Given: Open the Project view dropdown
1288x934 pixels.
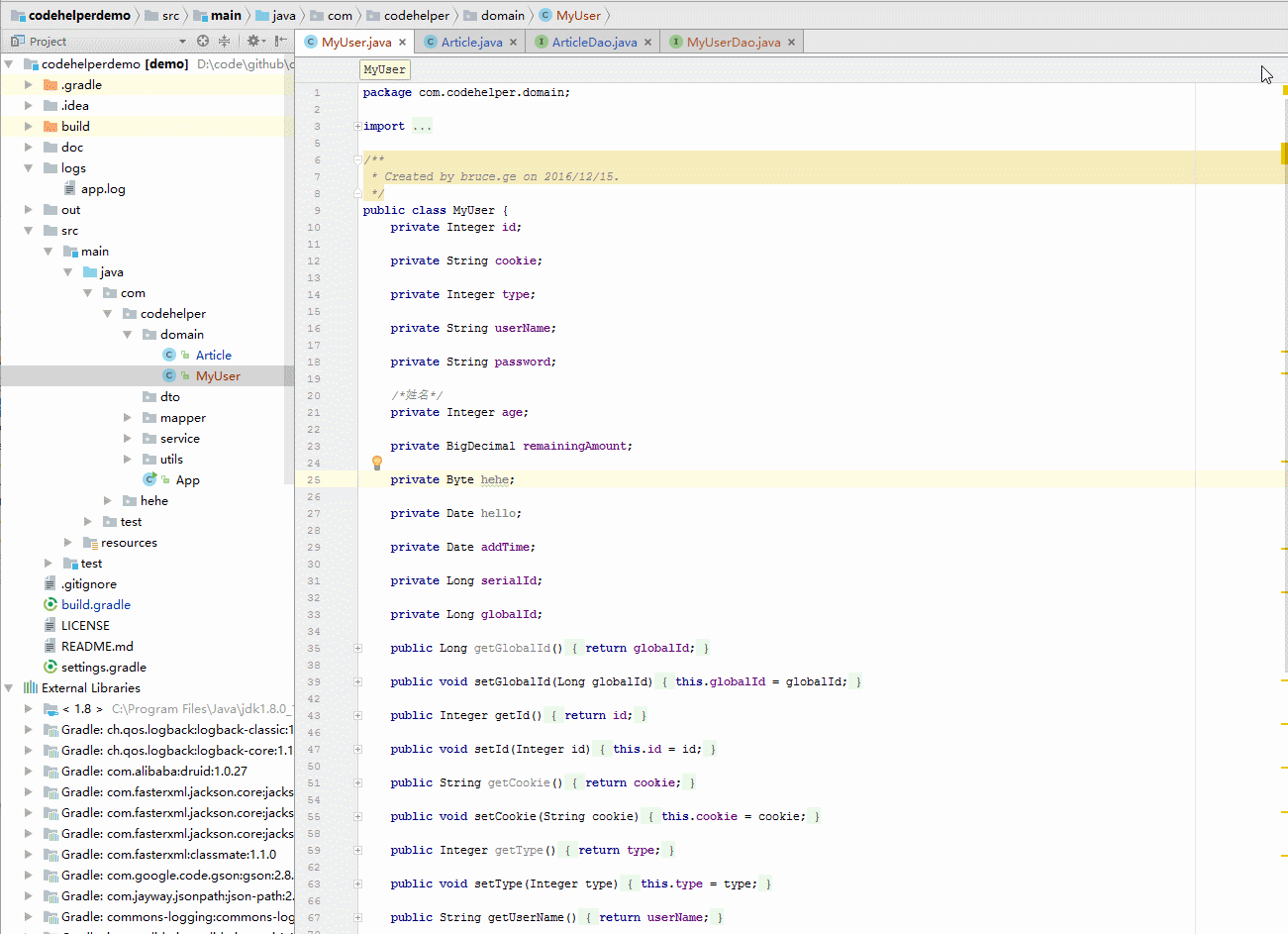Looking at the screenshot, I should click(x=182, y=42).
